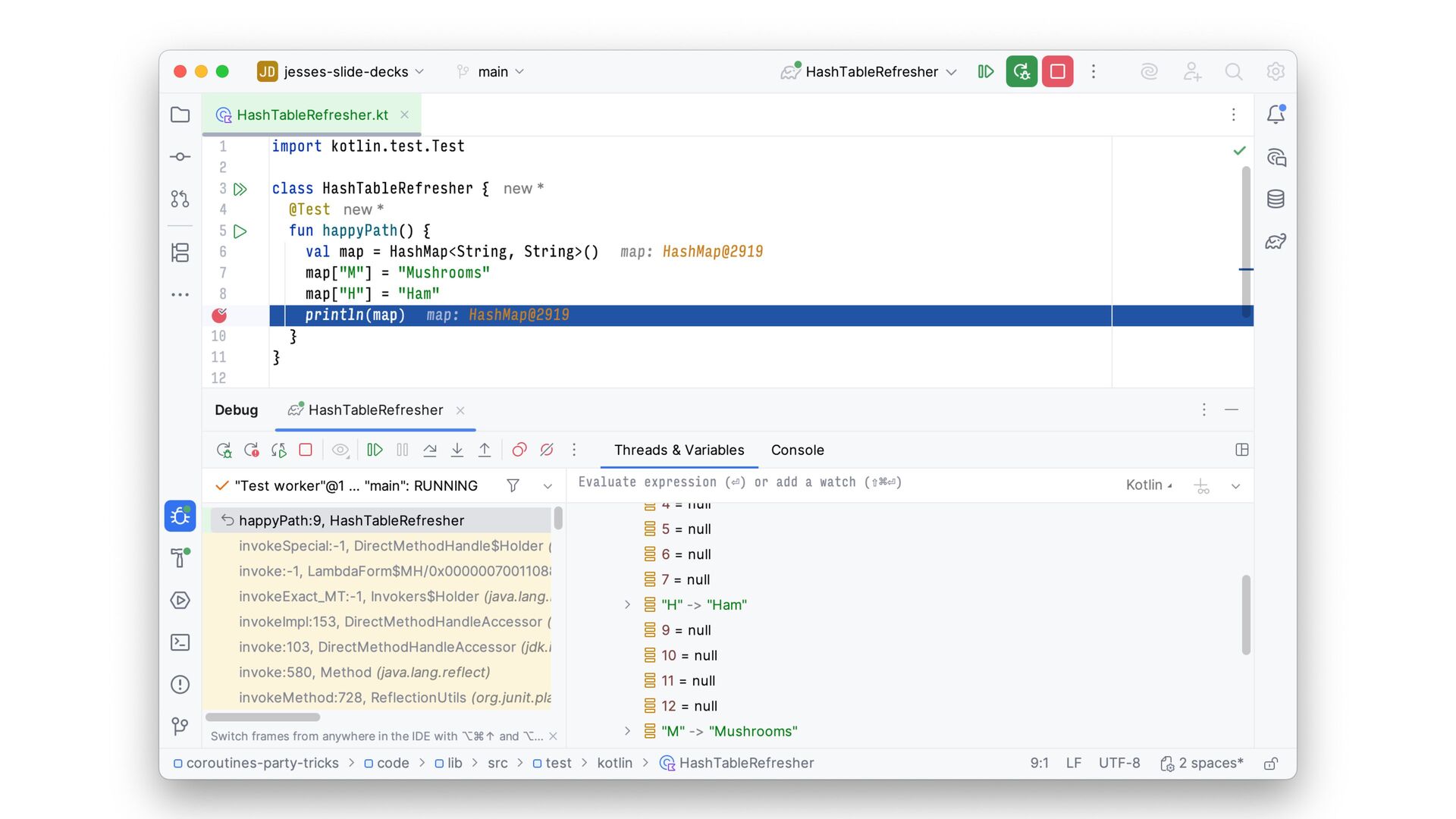Open the Database tool window
Screen dimensions: 1456x819
tap(1276, 199)
